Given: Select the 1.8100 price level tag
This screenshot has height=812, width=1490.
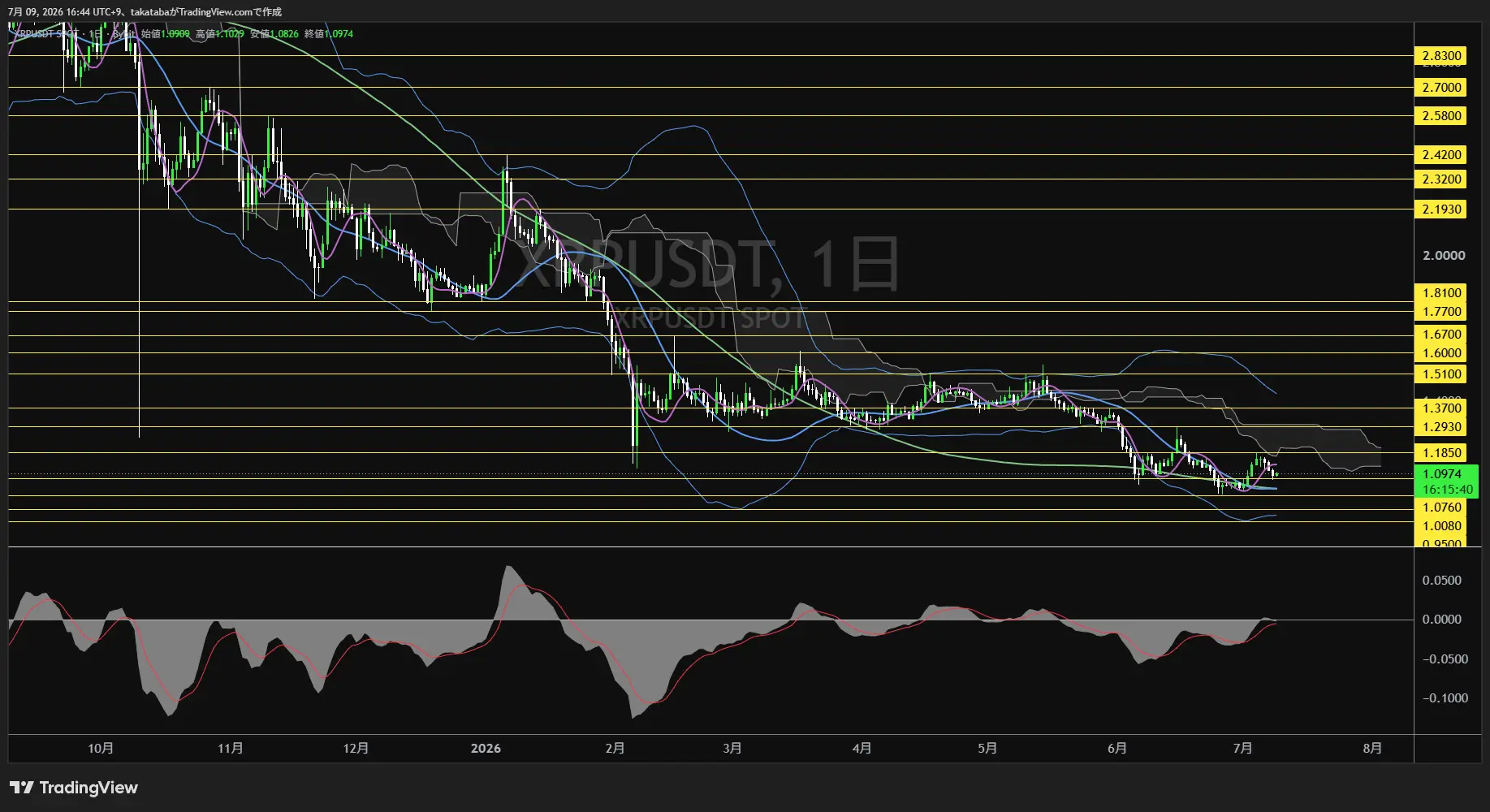Looking at the screenshot, I should click(x=1441, y=292).
